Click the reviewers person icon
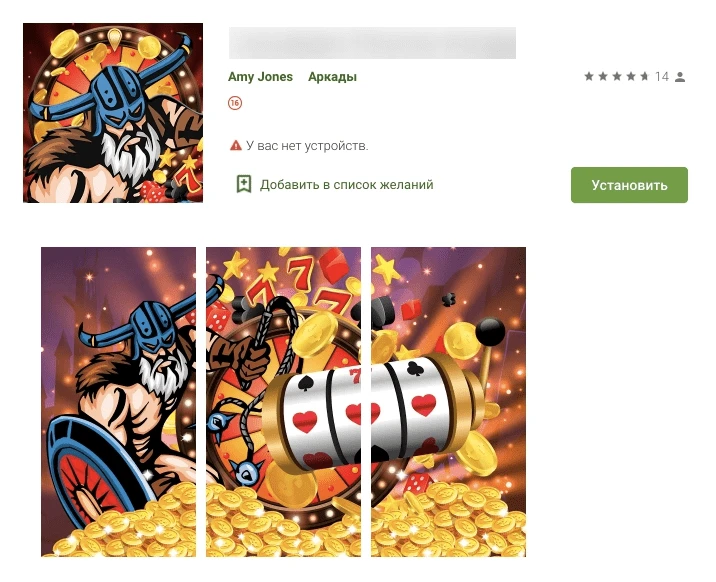Image resolution: width=716 pixels, height=582 pixels. [x=680, y=77]
